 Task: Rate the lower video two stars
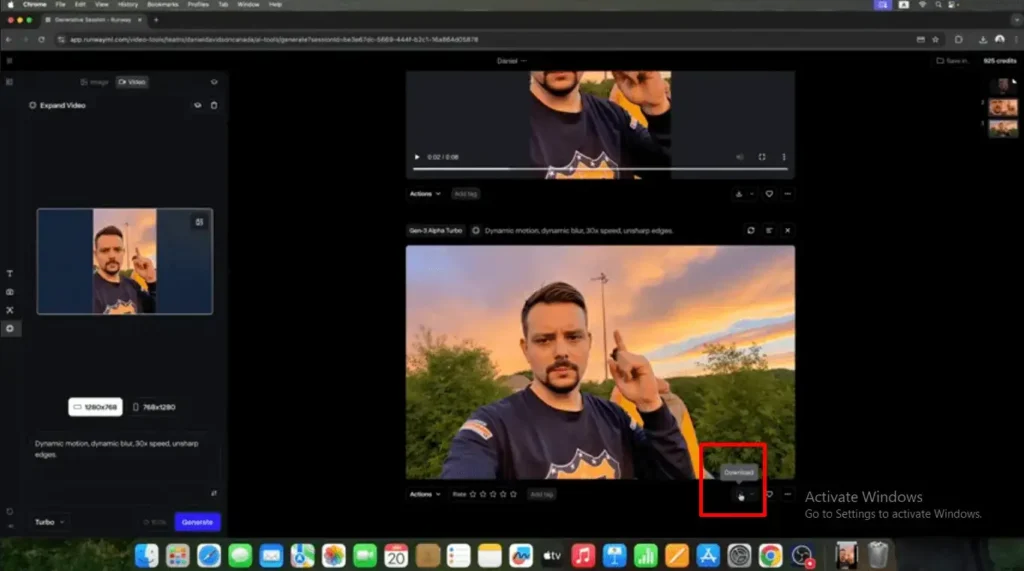tap(483, 495)
